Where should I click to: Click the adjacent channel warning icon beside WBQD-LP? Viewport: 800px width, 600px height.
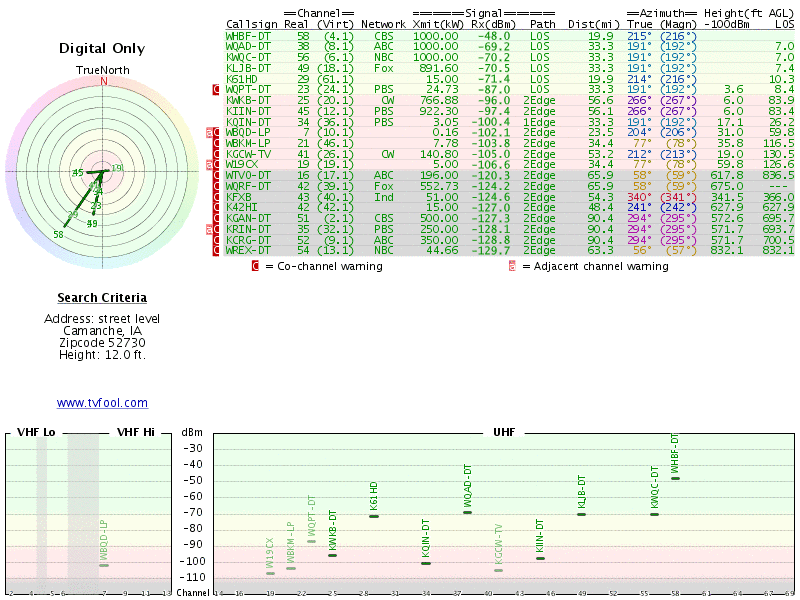click(209, 133)
